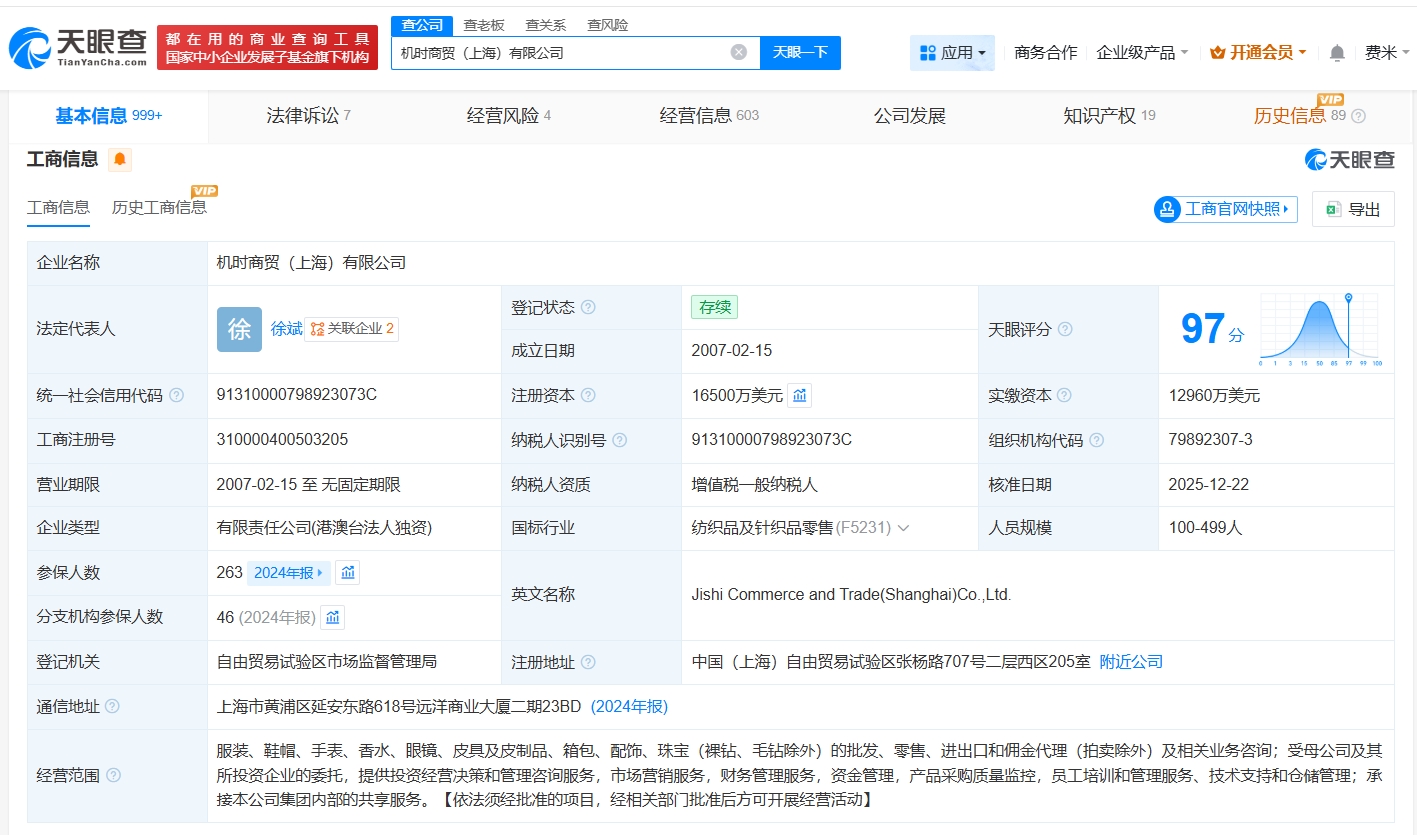Screen dimensions: 1417x835
Task: Click the company name search field
Action: pyautogui.click(x=560, y=52)
